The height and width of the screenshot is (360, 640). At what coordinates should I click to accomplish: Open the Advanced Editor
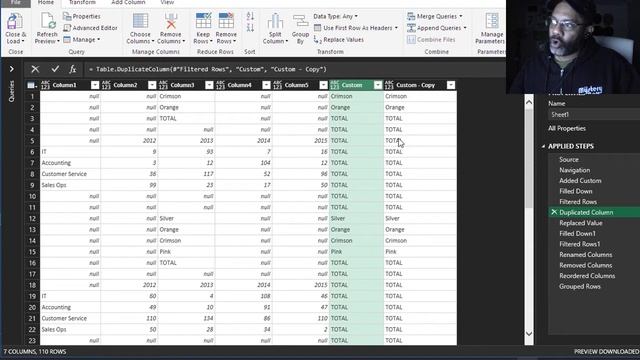coord(91,28)
